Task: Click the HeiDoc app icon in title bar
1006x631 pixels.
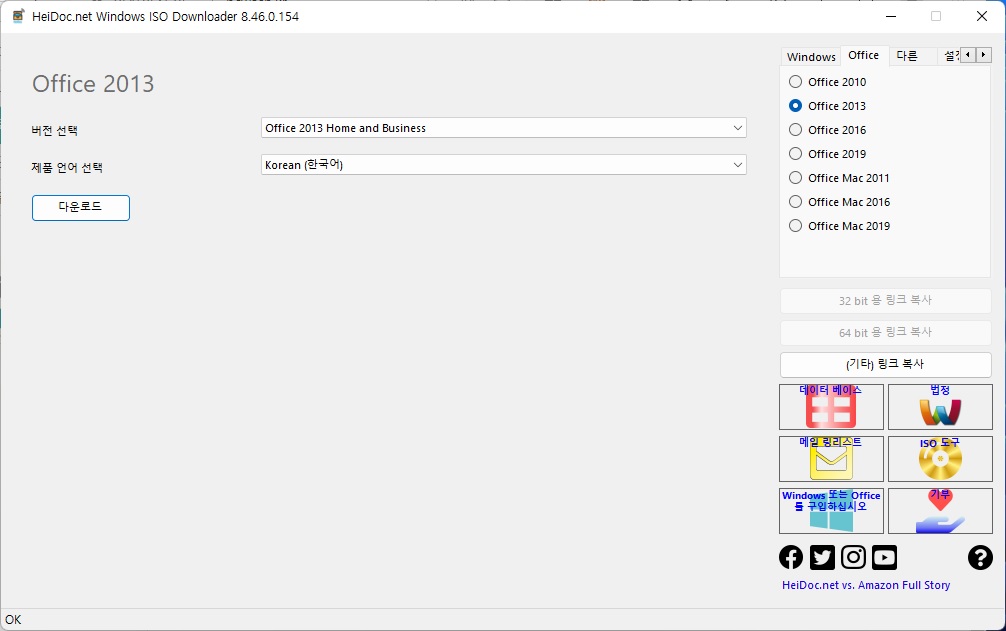Action: tap(19, 16)
